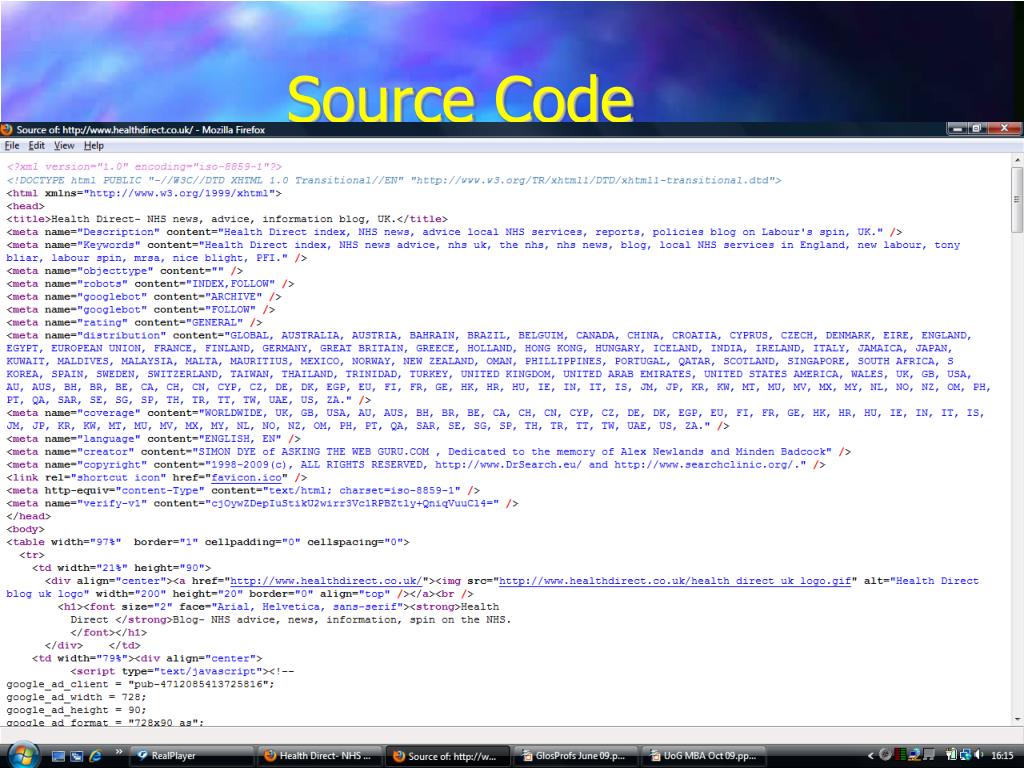Open the health_direct_uk_logo.gif source link
The width and height of the screenshot is (1024, 768).
675,581
